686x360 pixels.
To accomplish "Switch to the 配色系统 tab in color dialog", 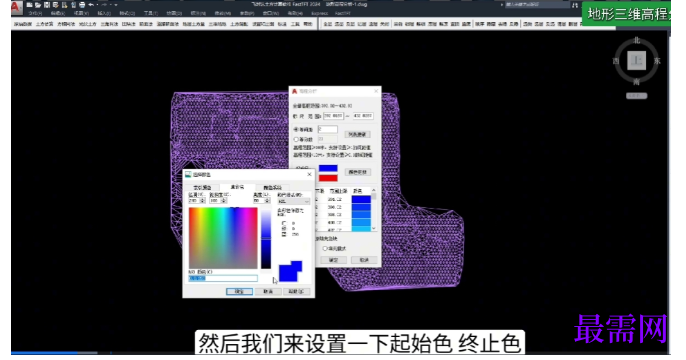I will coord(272,187).
